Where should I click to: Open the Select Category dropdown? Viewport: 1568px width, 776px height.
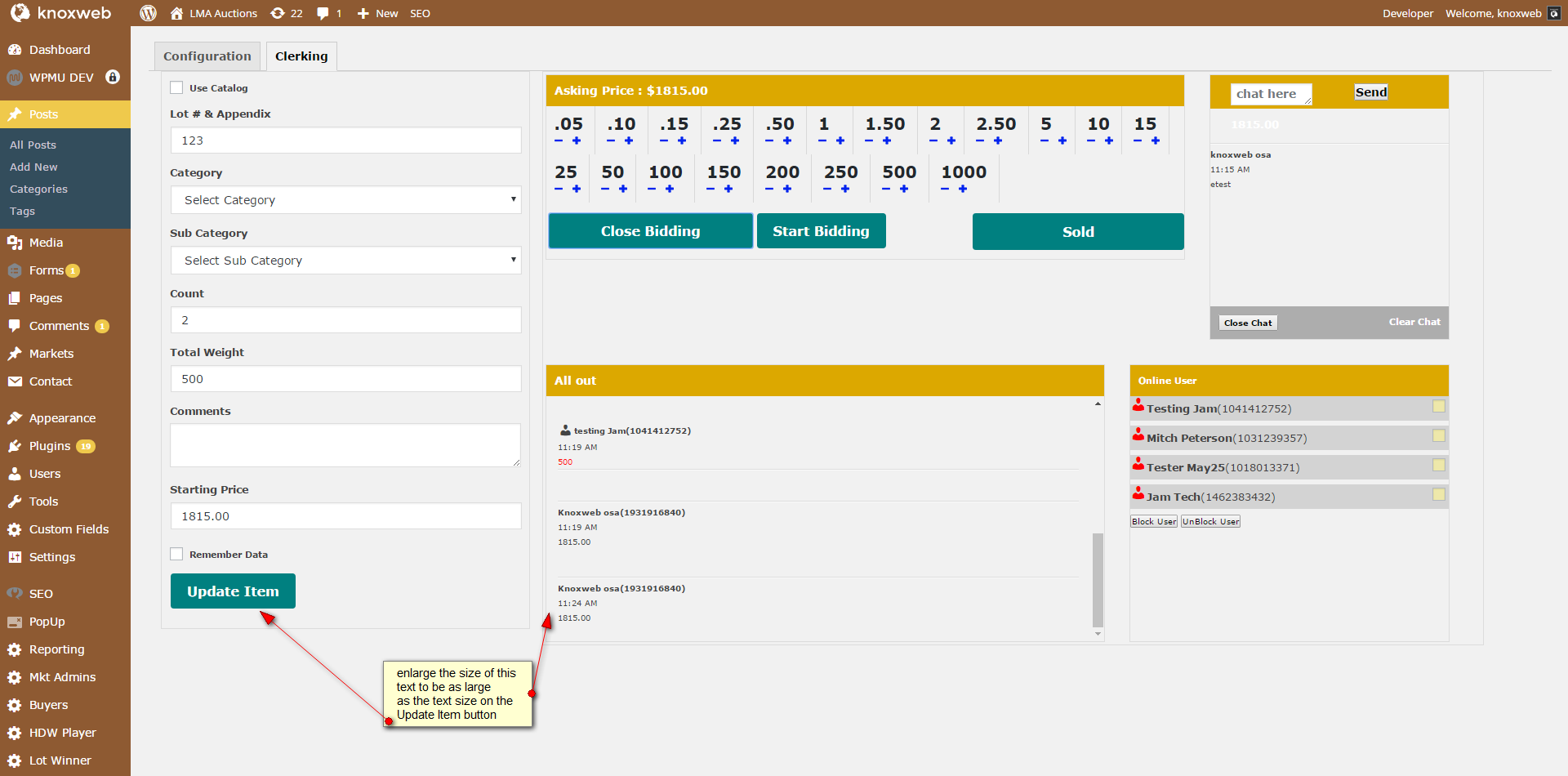[345, 200]
